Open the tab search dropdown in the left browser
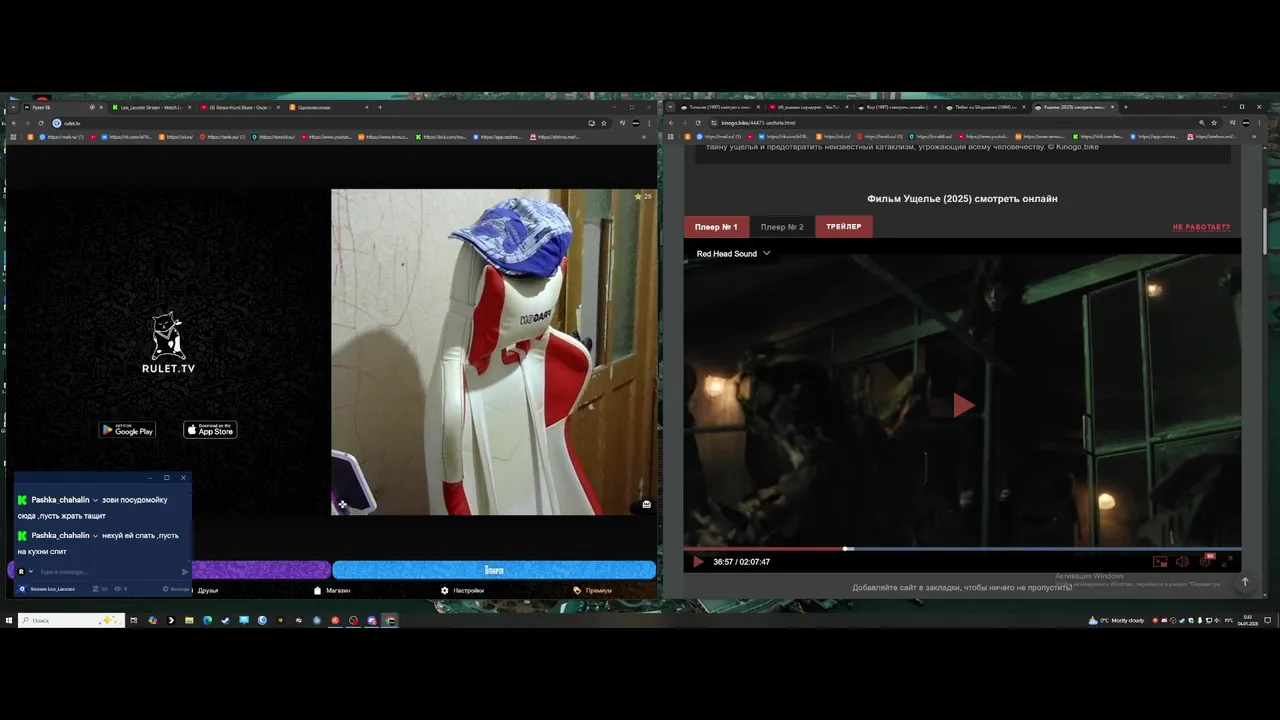This screenshot has height=720, width=1280. 13,107
